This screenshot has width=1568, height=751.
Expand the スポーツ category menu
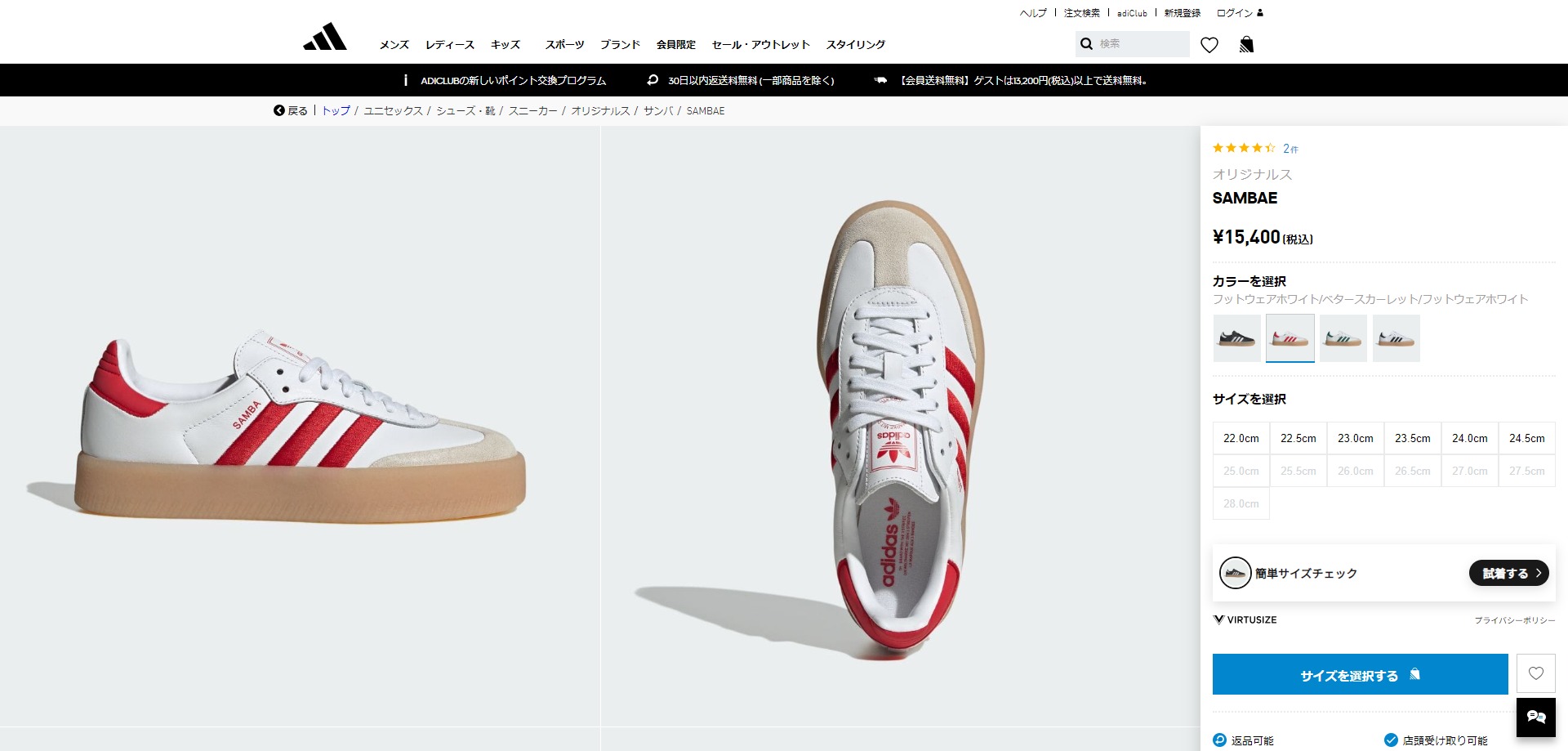click(x=565, y=45)
